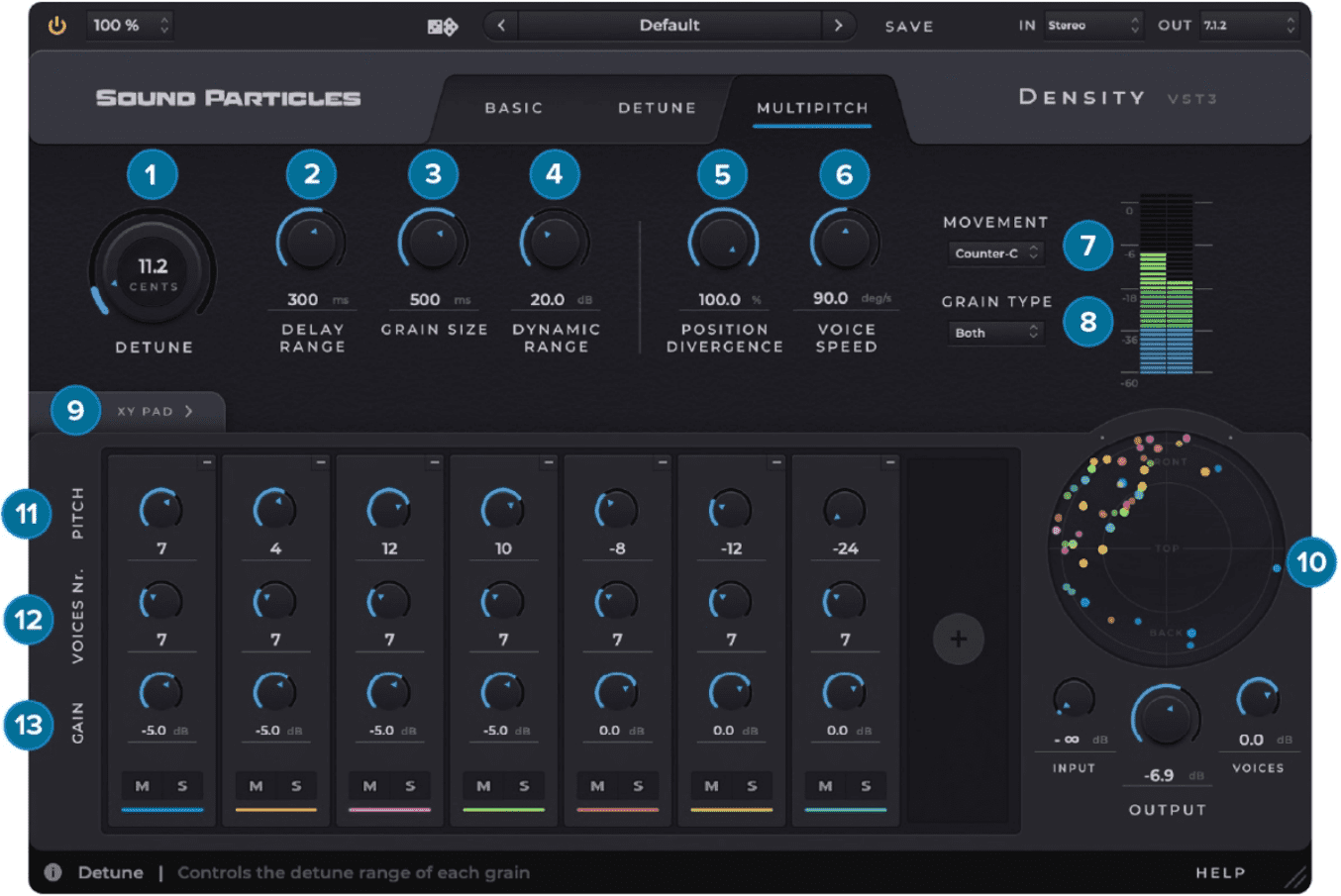Solo the pitch 7 voice column
Screen dimensions: 1341x896
(x=182, y=786)
